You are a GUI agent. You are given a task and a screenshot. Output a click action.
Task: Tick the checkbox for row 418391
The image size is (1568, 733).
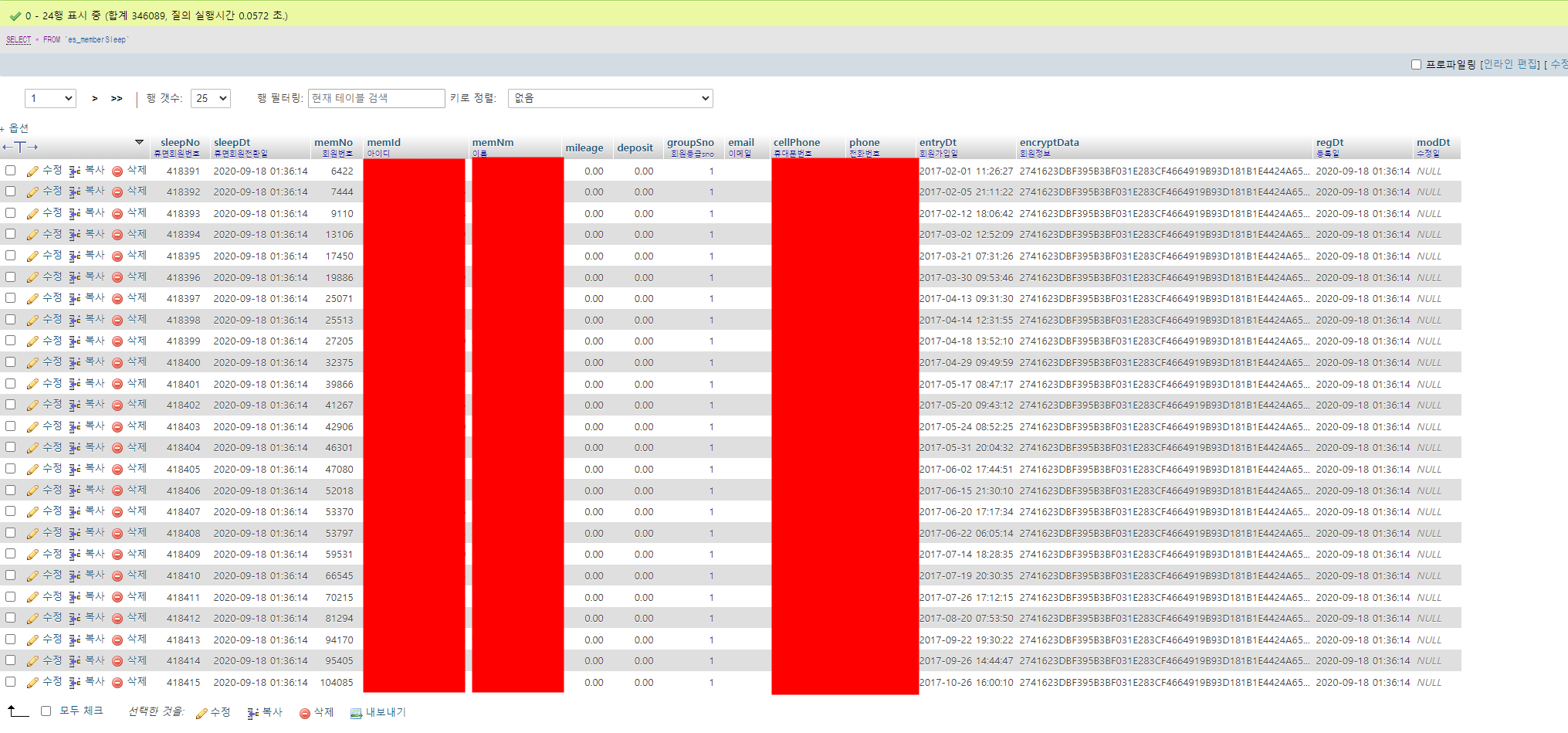click(10, 170)
